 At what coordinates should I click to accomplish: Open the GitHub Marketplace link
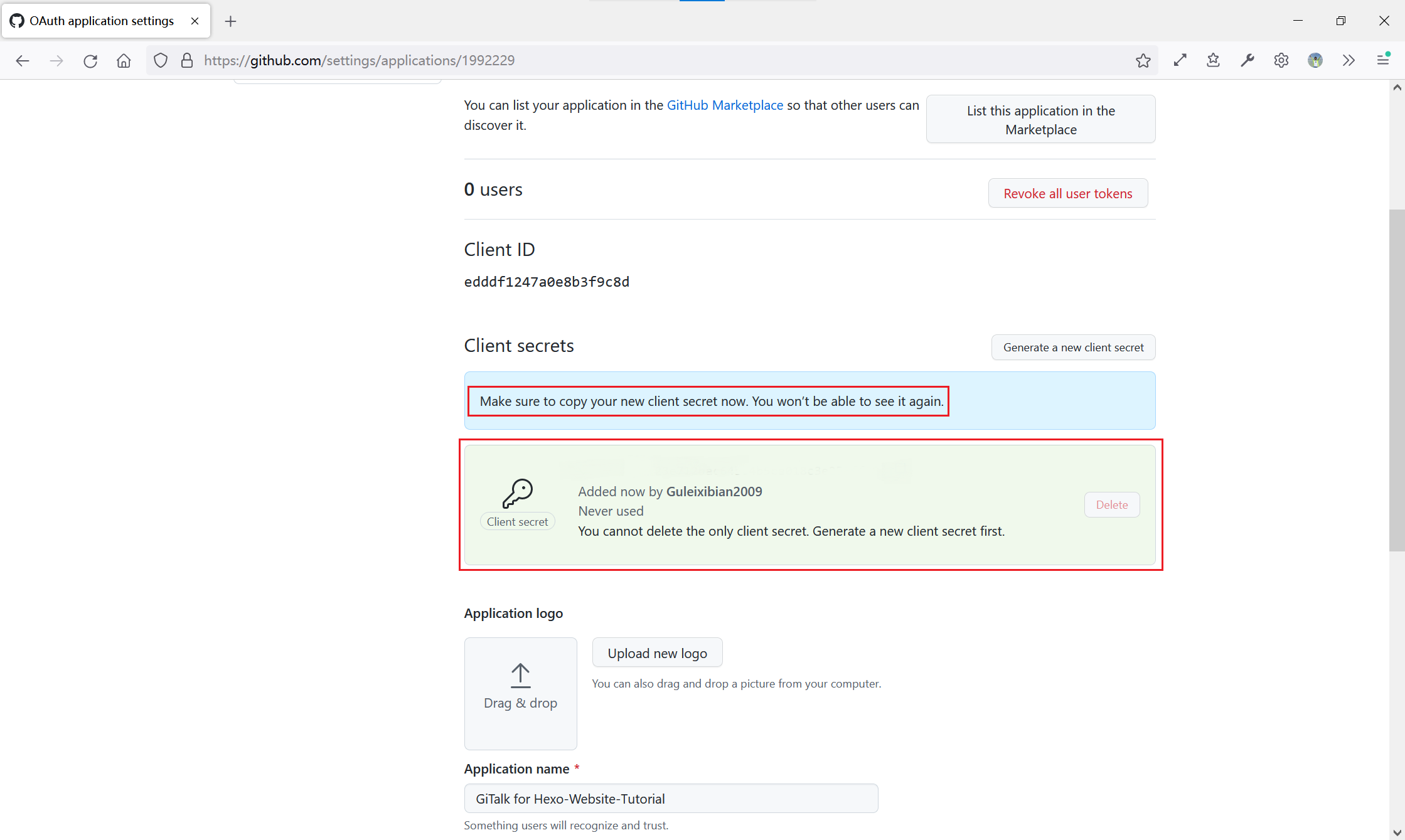tap(725, 105)
